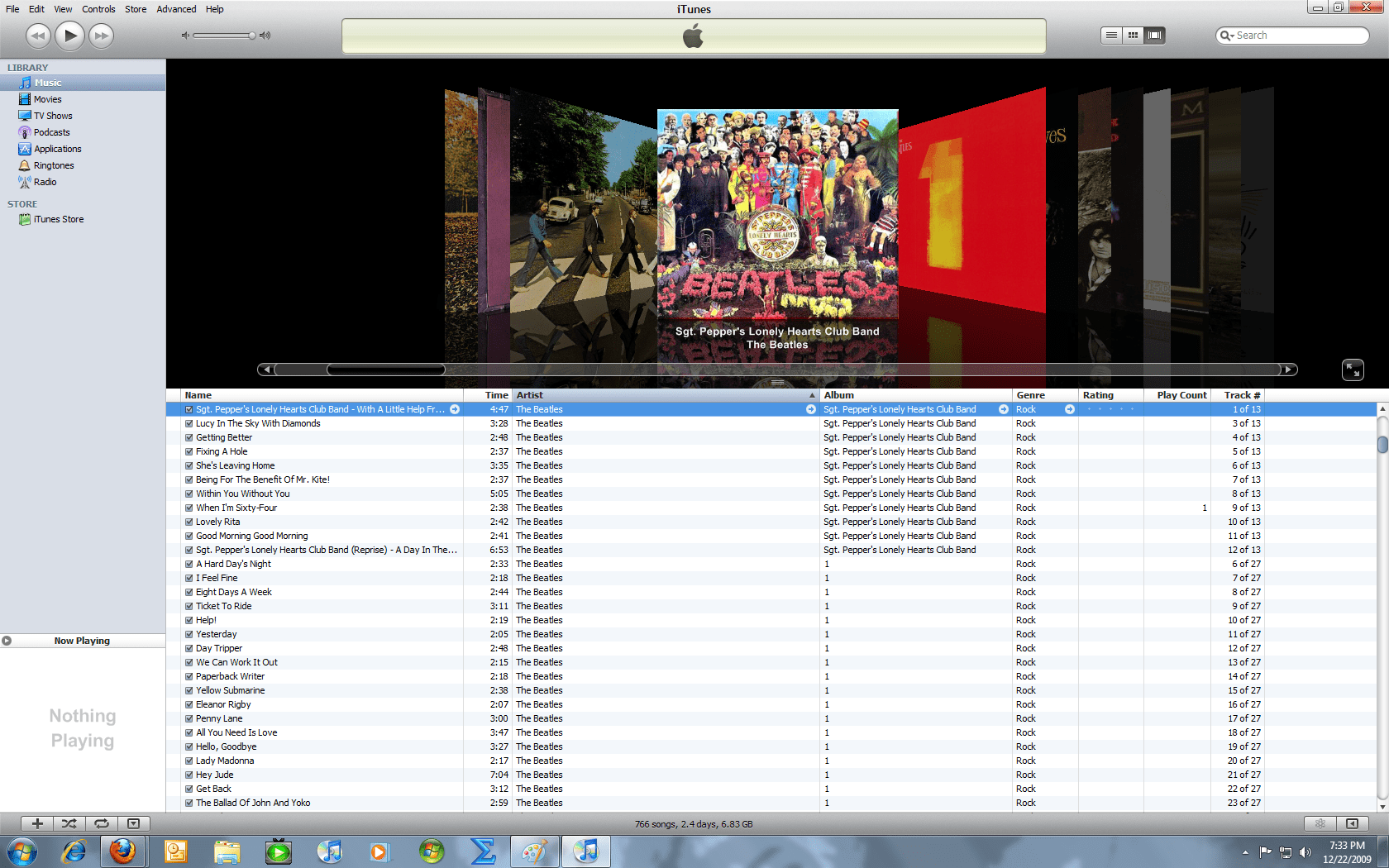Sort songs by the Name column

(x=322, y=395)
